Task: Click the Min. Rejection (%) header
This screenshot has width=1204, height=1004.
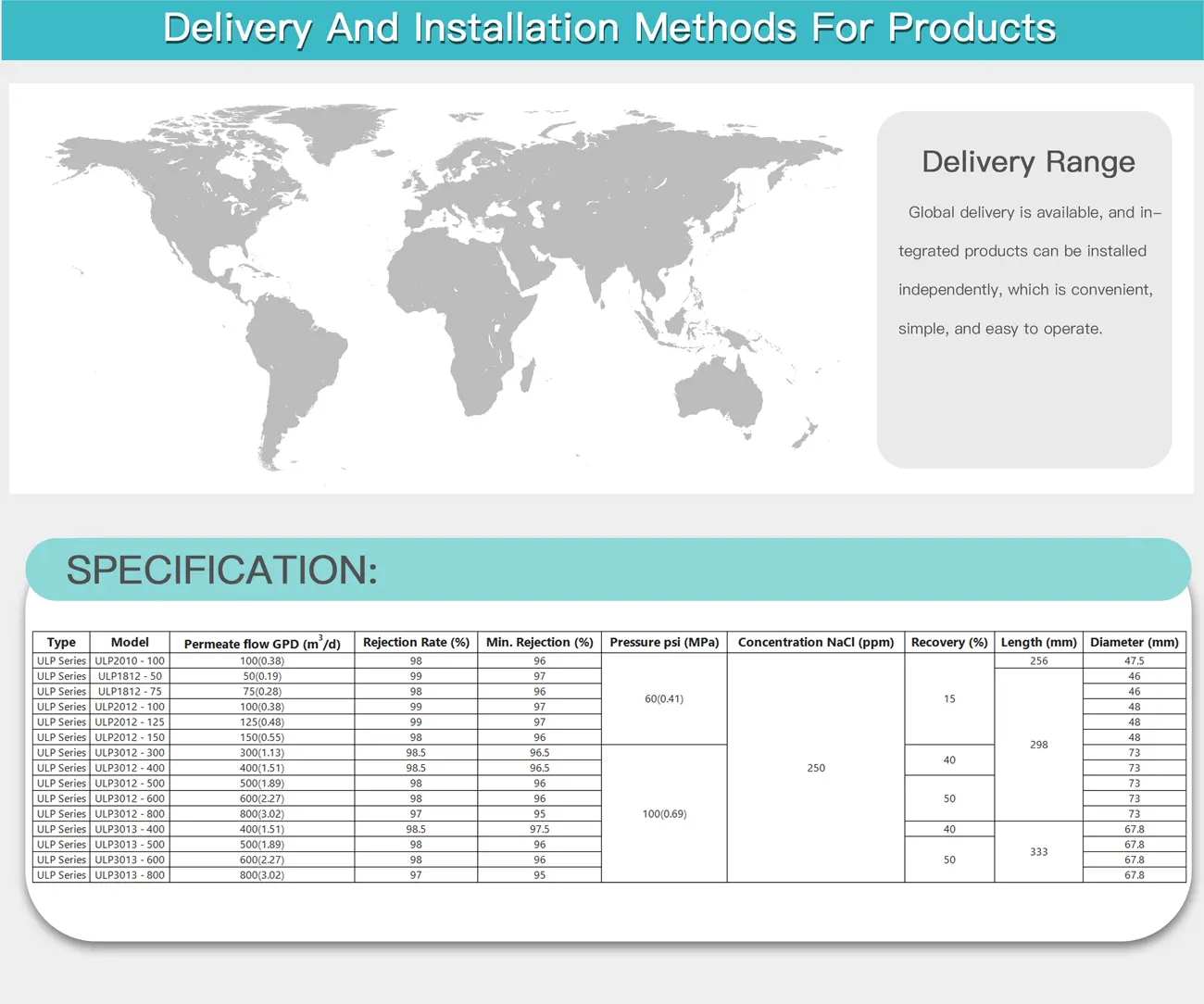Action: coord(540,642)
